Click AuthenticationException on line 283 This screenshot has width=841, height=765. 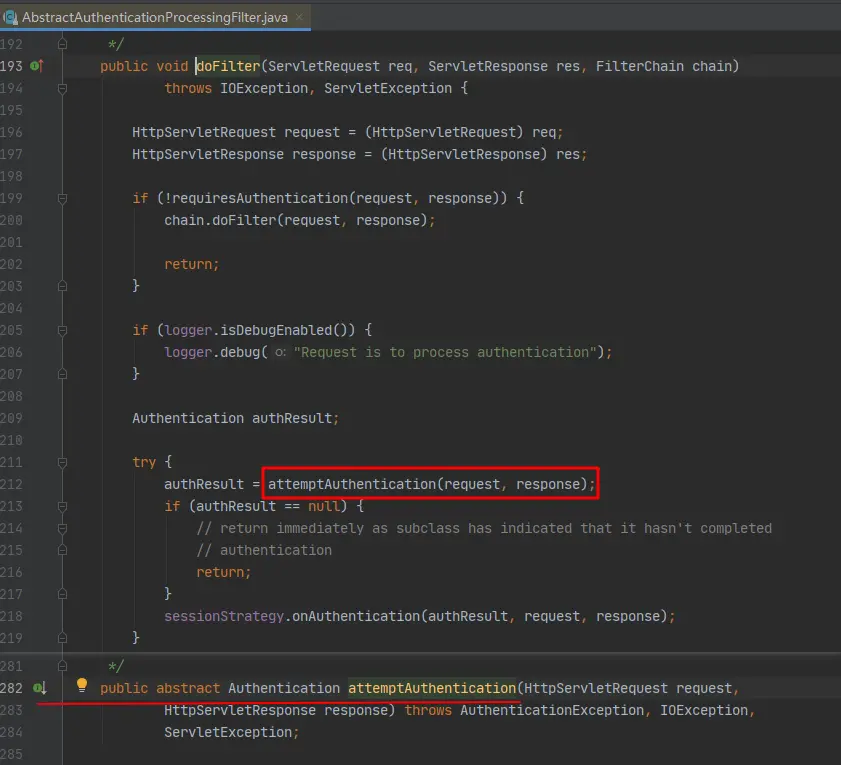552,710
